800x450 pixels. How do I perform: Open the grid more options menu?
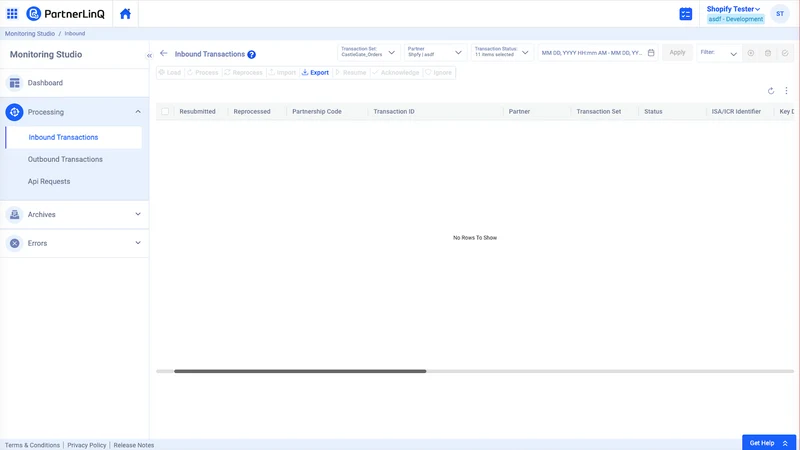[786, 90]
